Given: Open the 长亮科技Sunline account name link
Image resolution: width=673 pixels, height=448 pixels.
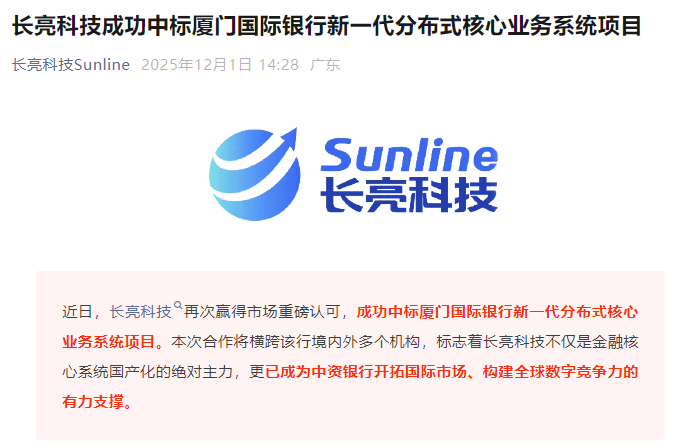Looking at the screenshot, I should (x=71, y=65).
